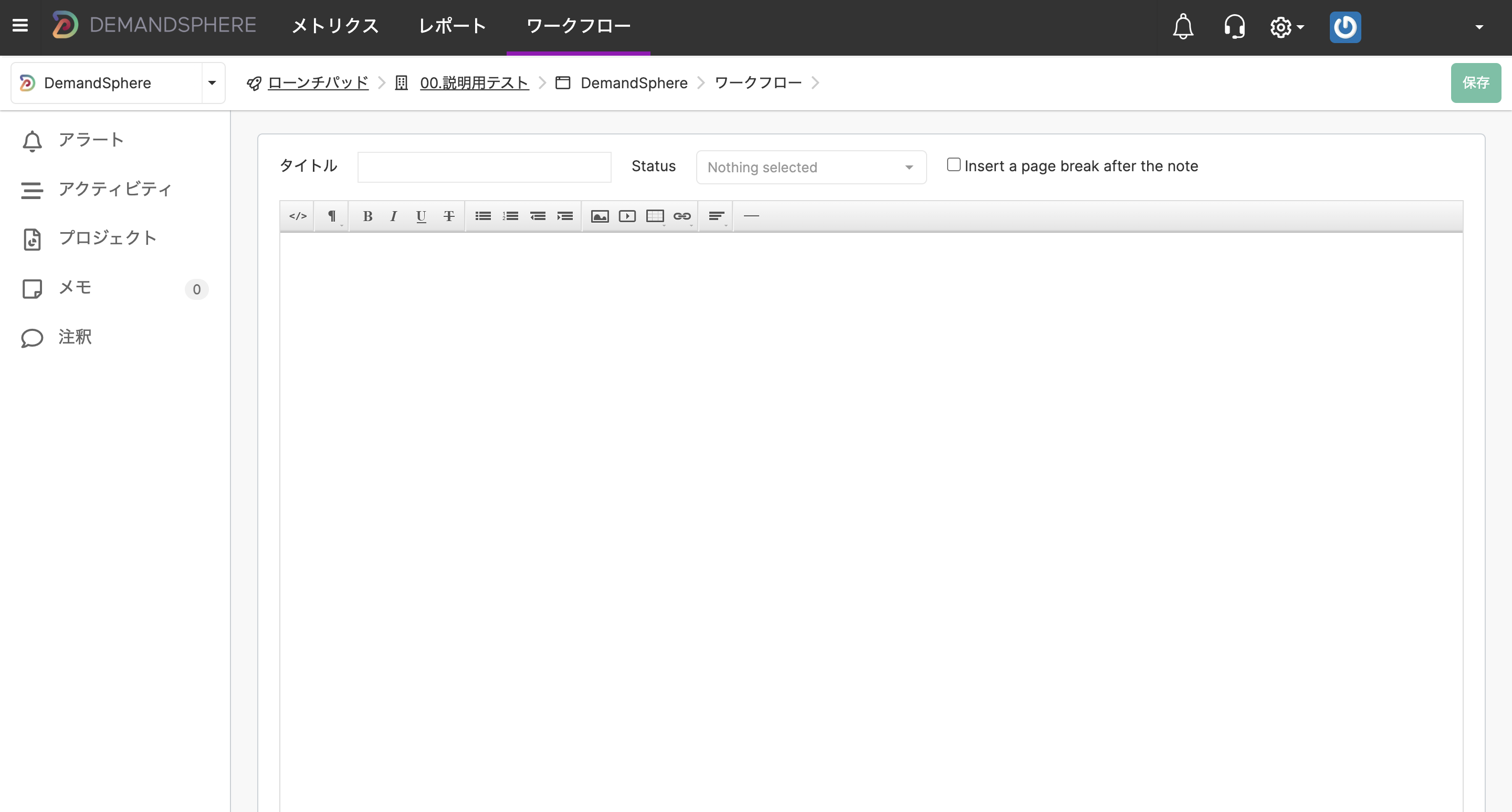Apply underline formatting
The height and width of the screenshot is (812, 1512).
(421, 216)
